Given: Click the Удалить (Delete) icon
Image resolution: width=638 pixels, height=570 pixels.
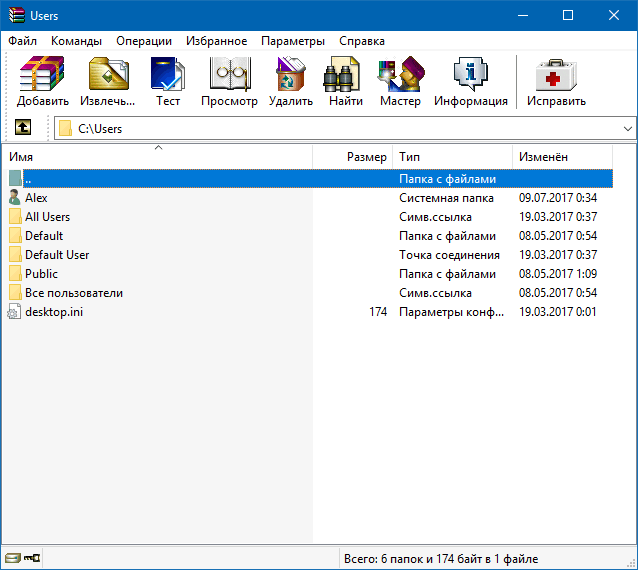Looking at the screenshot, I should coord(290,82).
